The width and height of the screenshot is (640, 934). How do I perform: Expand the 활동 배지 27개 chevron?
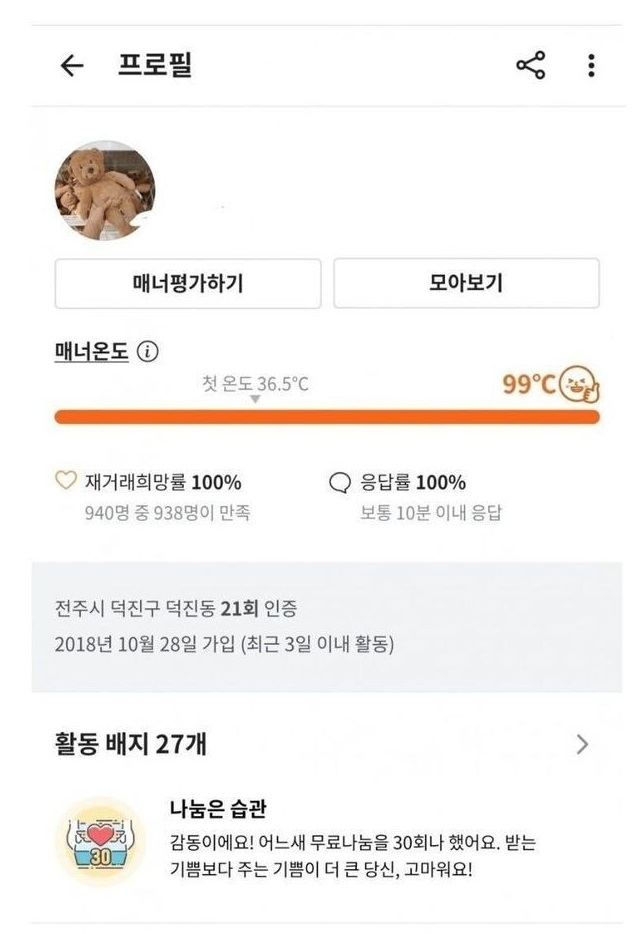[x=583, y=744]
